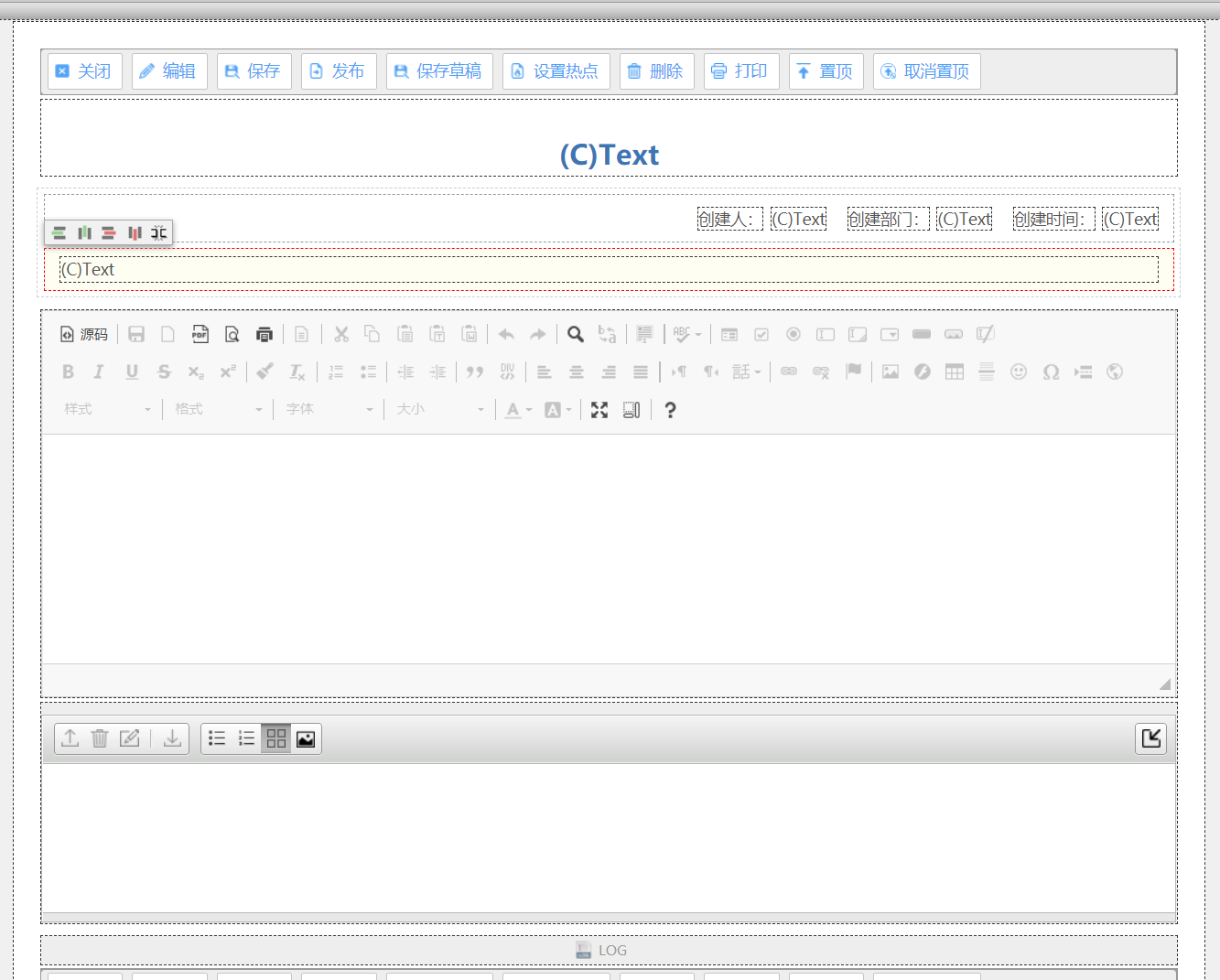Click the 设置热点 toolbar item
The width and height of the screenshot is (1220, 980).
tap(556, 71)
